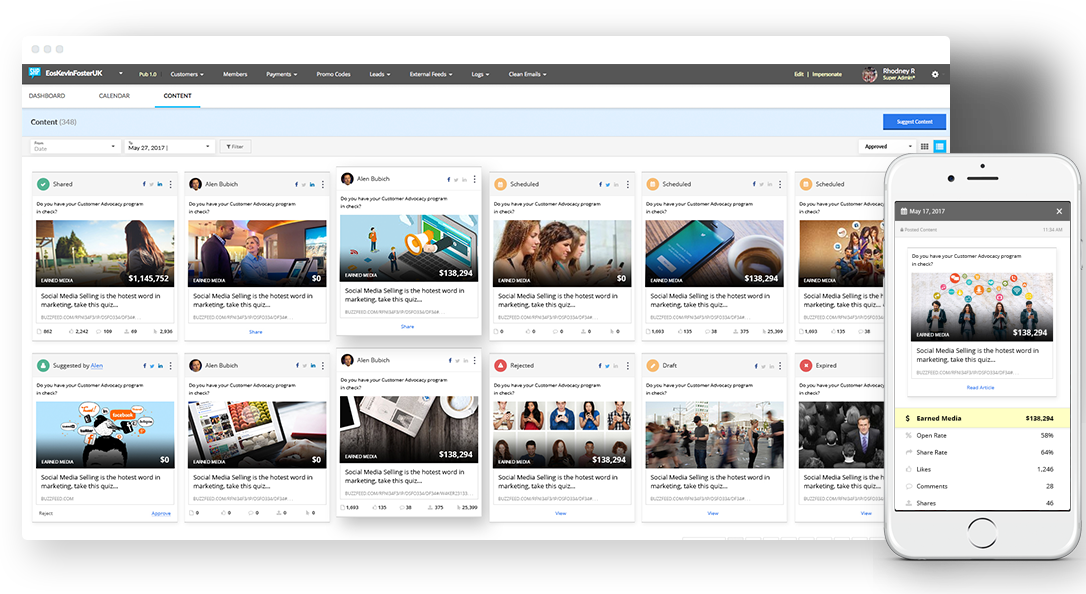
Task: Click the LinkedIn icon on the Shared card
Action: (x=160, y=184)
